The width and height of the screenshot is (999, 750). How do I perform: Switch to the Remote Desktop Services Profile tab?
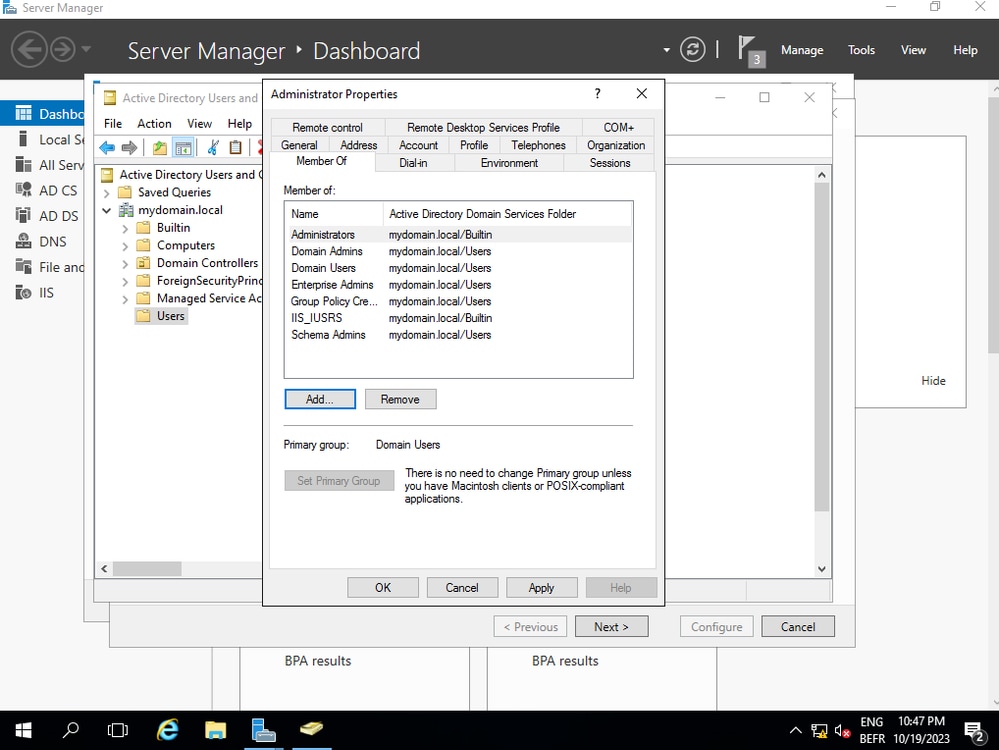coord(483,127)
